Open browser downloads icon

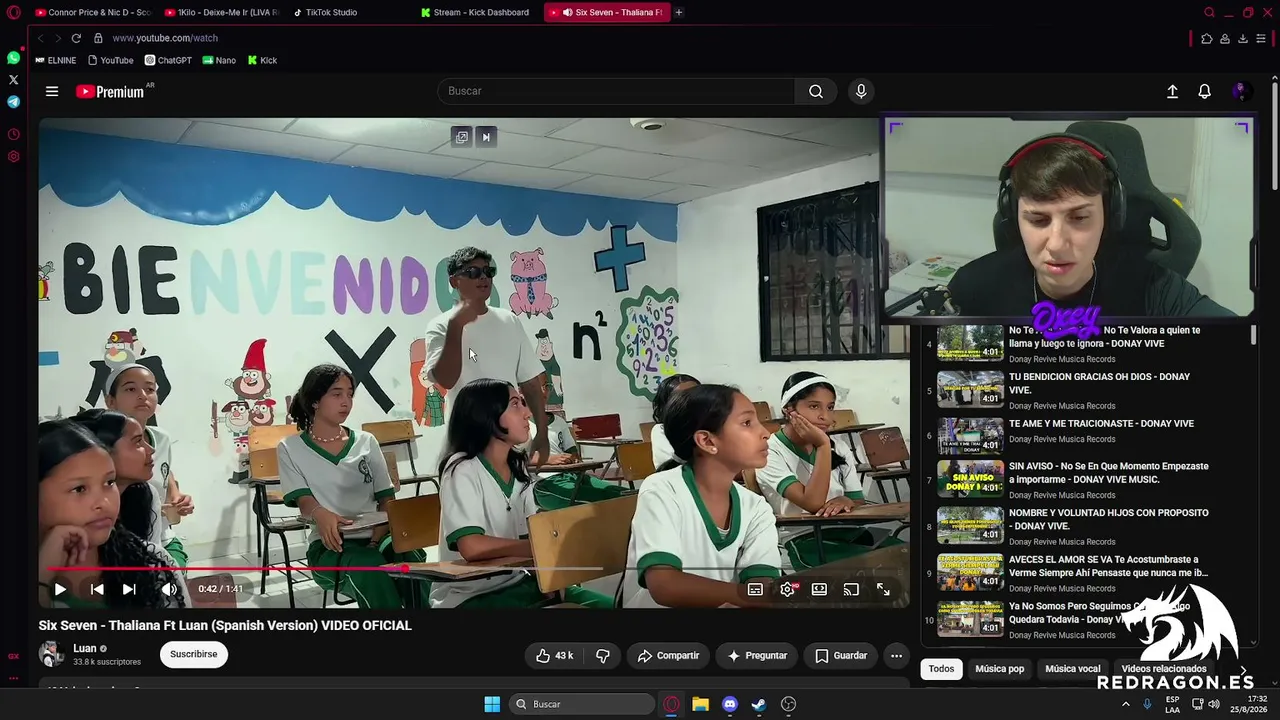(1242, 38)
